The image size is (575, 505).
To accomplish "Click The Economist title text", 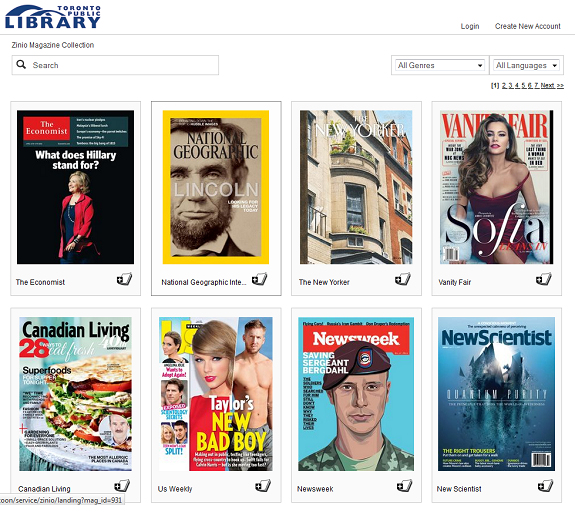I will tap(40, 282).
